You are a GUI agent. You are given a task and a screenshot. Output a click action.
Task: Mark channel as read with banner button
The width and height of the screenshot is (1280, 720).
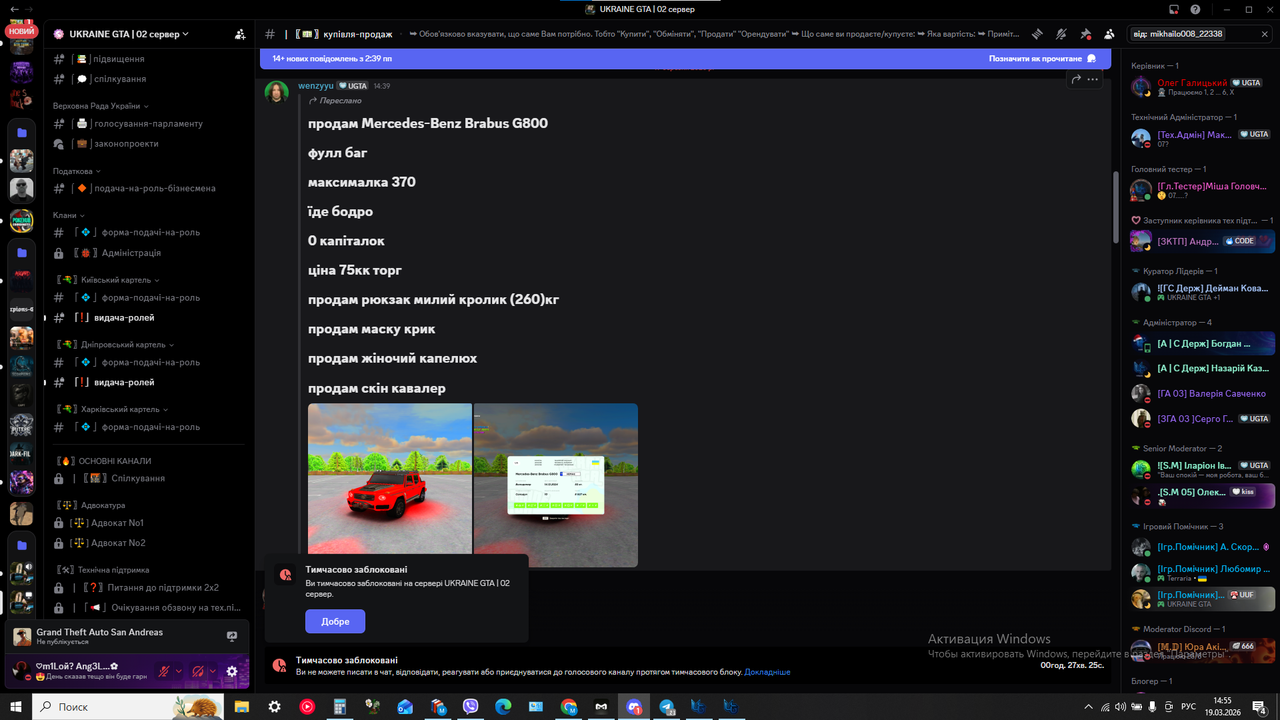(1042, 59)
